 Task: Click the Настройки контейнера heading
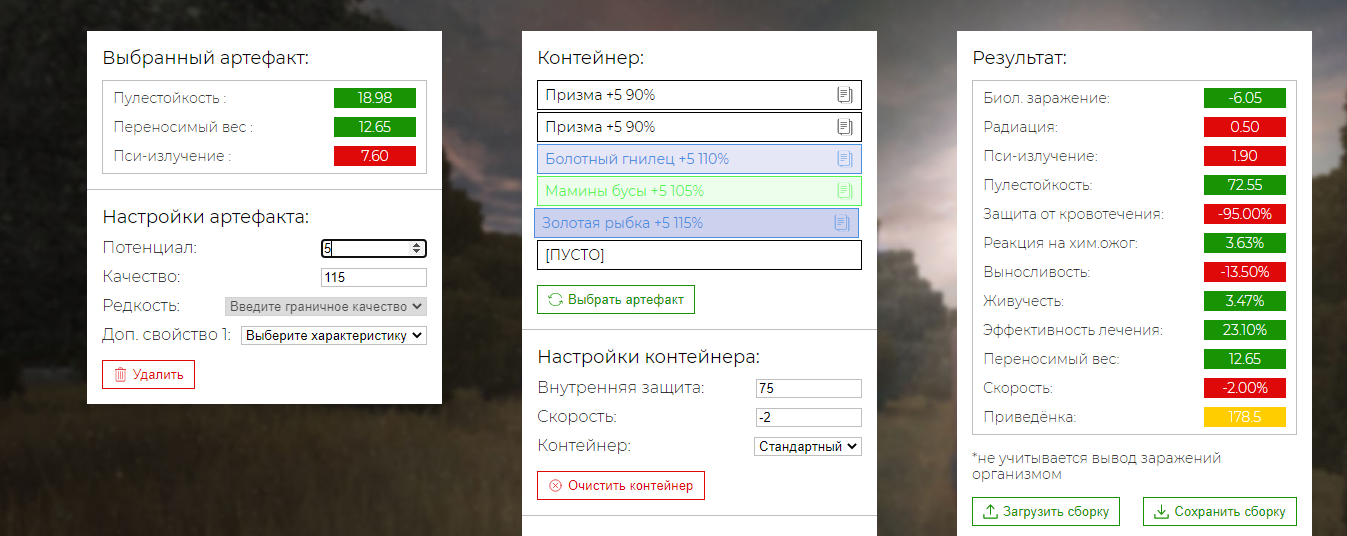[649, 357]
